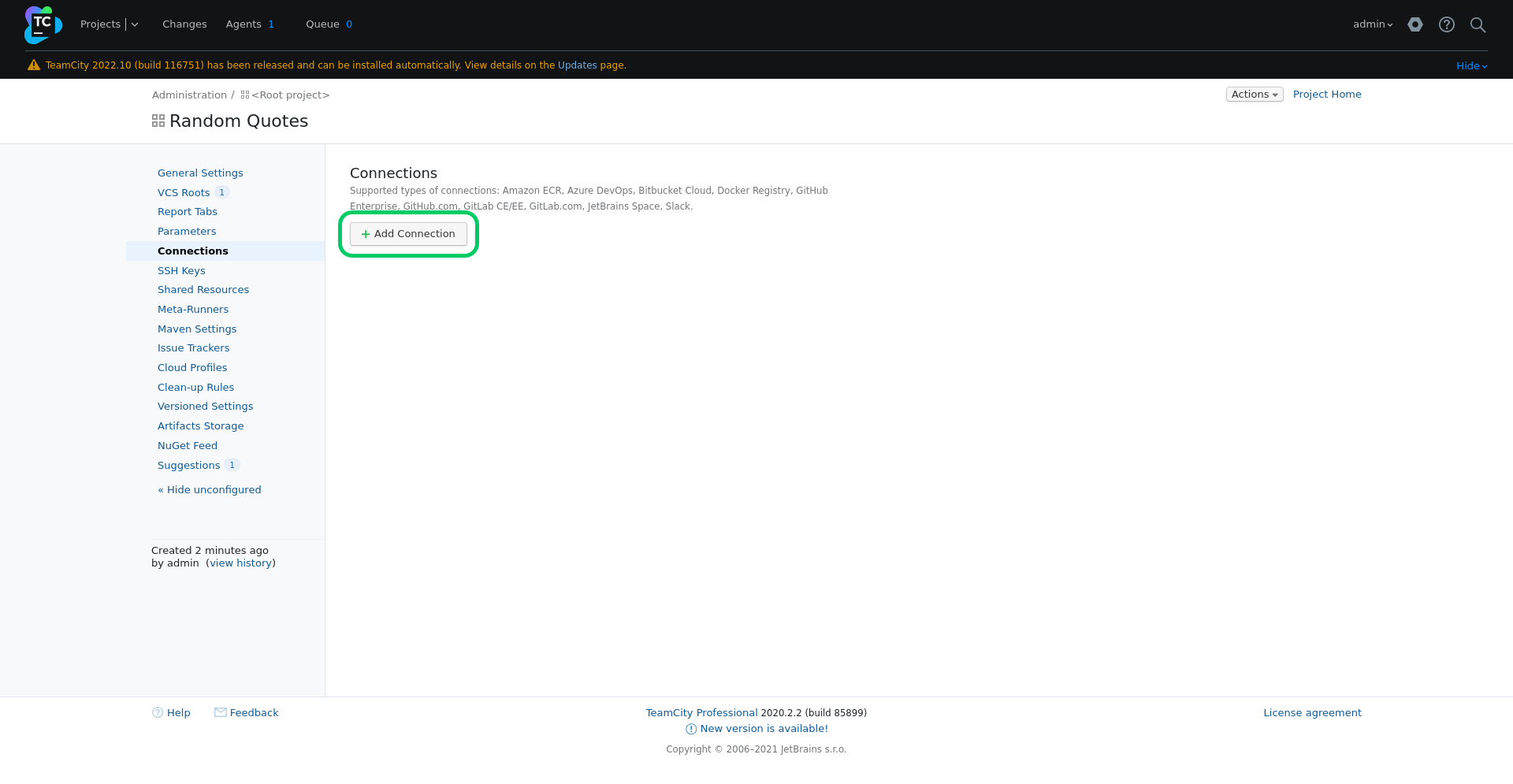The height and width of the screenshot is (784, 1513).
Task: Click the TeamCity logo icon
Action: click(43, 24)
